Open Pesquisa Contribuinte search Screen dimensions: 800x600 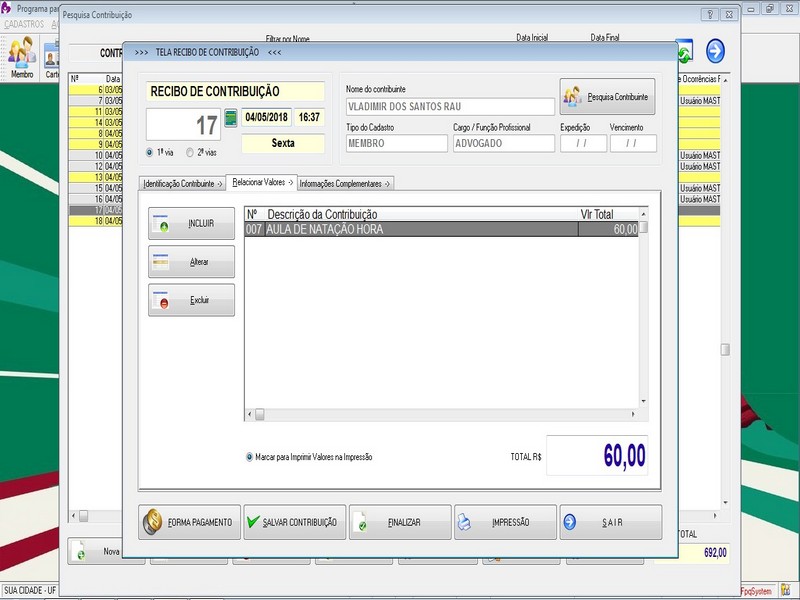tap(607, 96)
